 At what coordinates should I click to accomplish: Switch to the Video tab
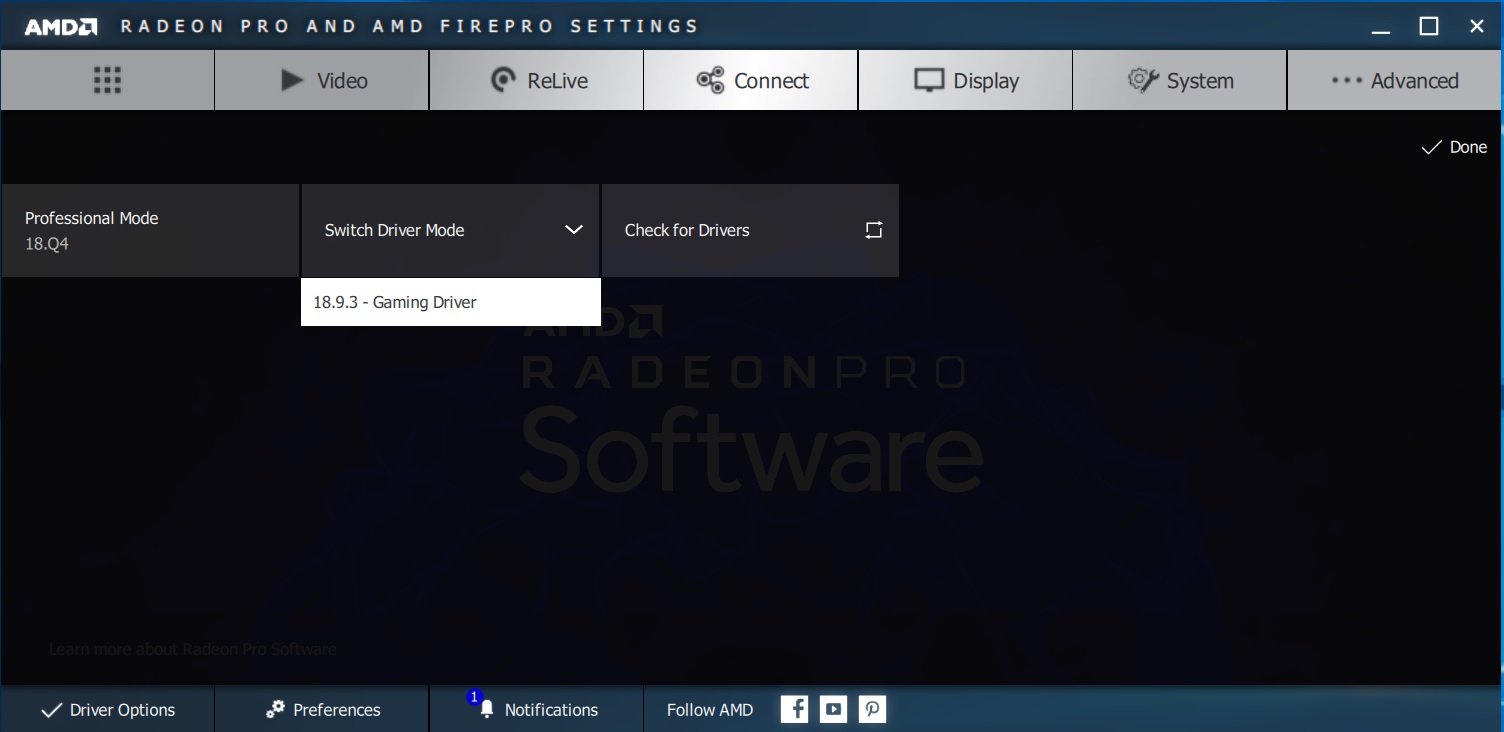(322, 81)
